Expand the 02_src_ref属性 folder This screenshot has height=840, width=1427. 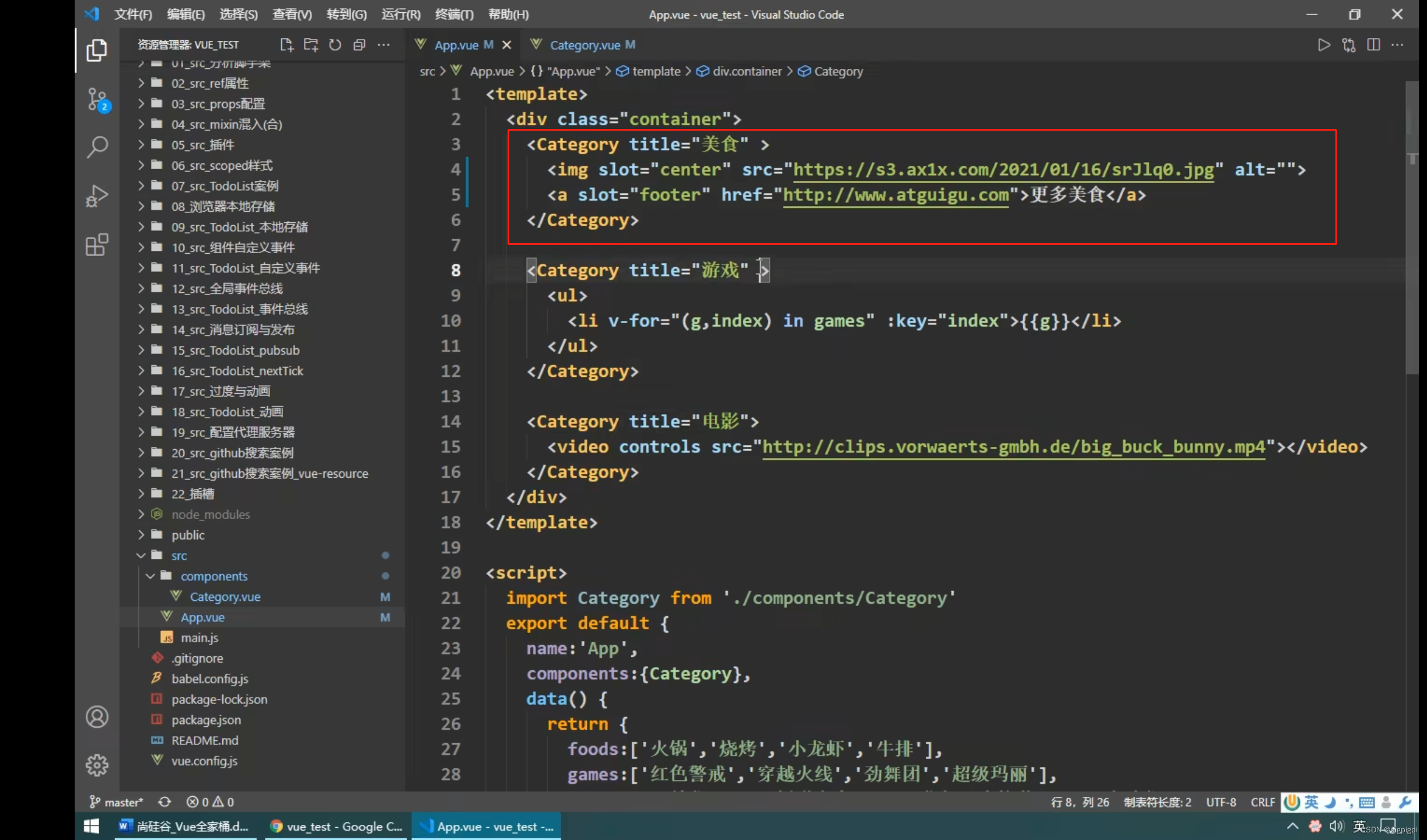263,83
